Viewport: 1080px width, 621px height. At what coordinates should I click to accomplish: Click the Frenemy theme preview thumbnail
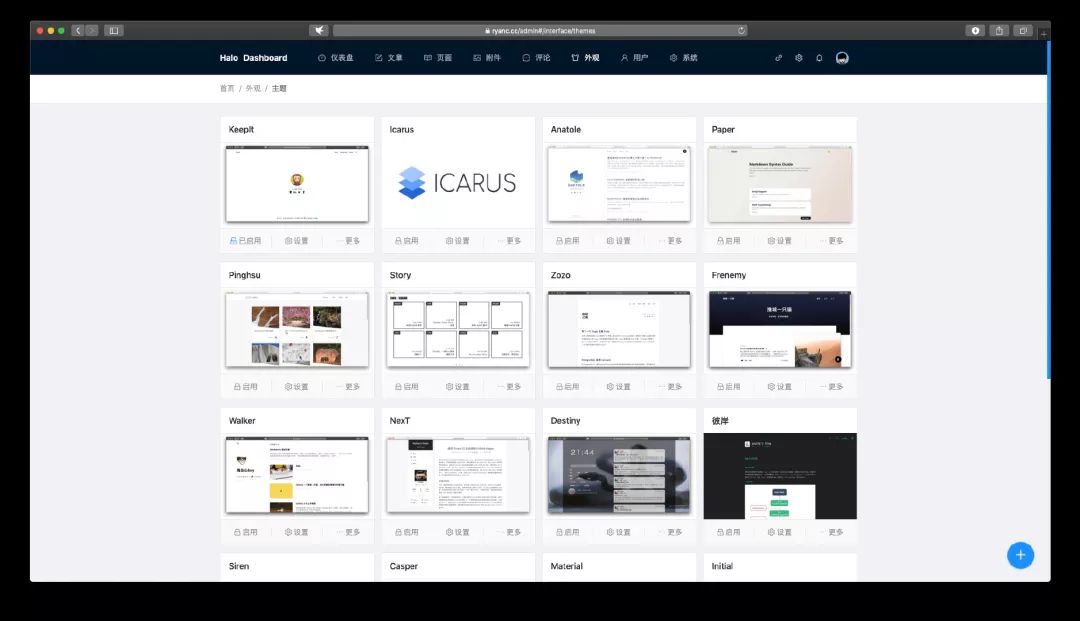click(780, 330)
